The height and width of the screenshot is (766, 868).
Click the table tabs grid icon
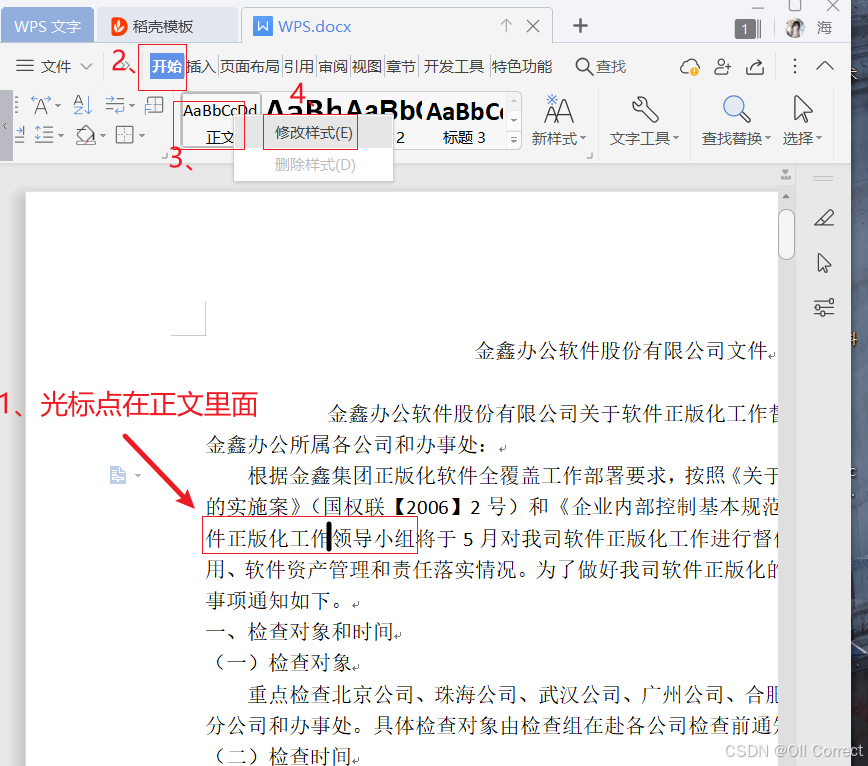tap(154, 105)
